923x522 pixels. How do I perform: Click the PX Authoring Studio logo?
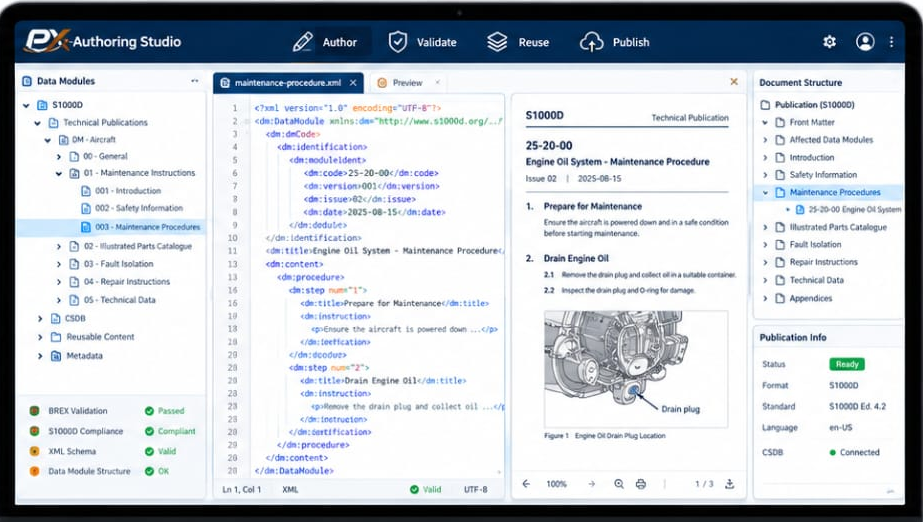pyautogui.click(x=103, y=41)
